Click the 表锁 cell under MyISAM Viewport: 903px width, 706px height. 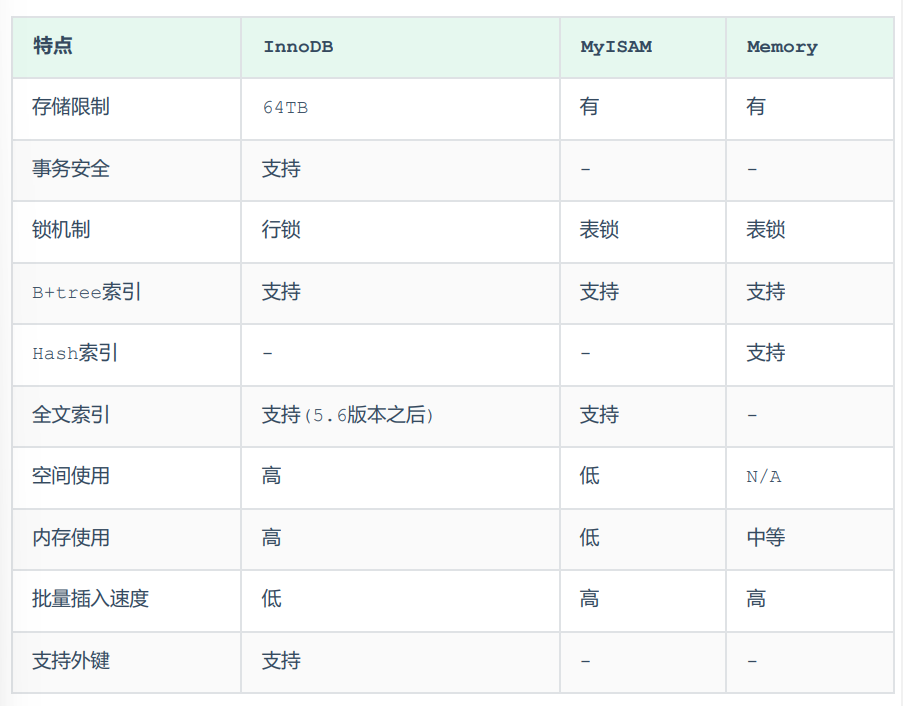tap(599, 230)
